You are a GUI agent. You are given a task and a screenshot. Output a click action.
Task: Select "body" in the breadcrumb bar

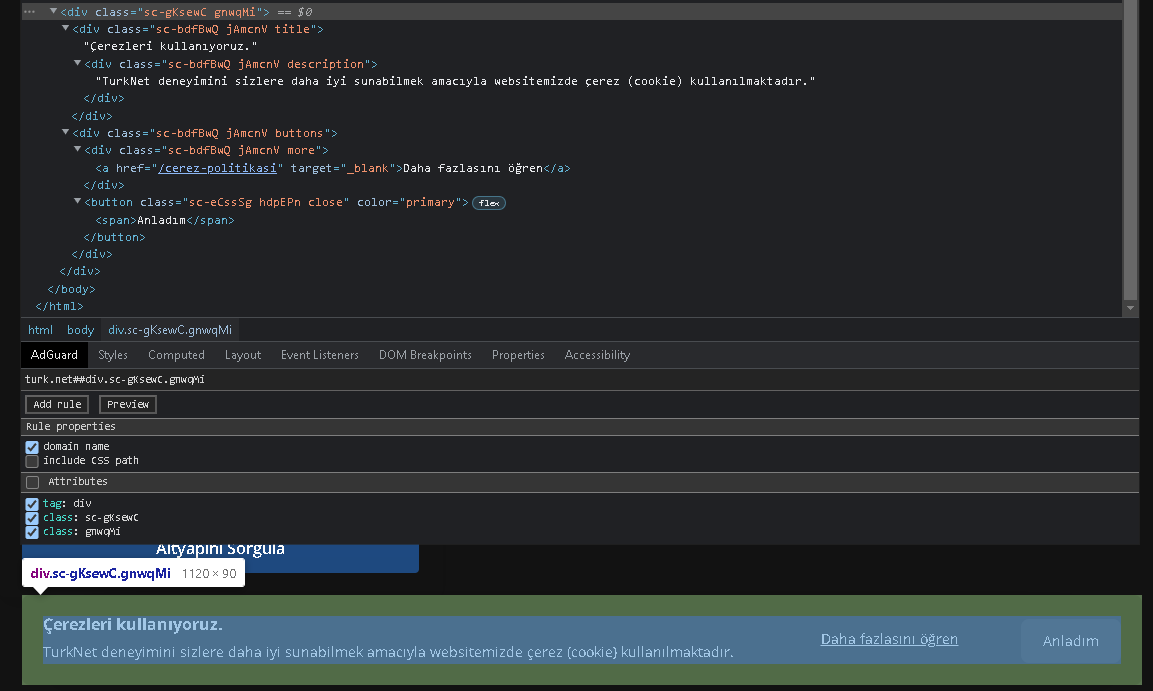pyautogui.click(x=80, y=329)
